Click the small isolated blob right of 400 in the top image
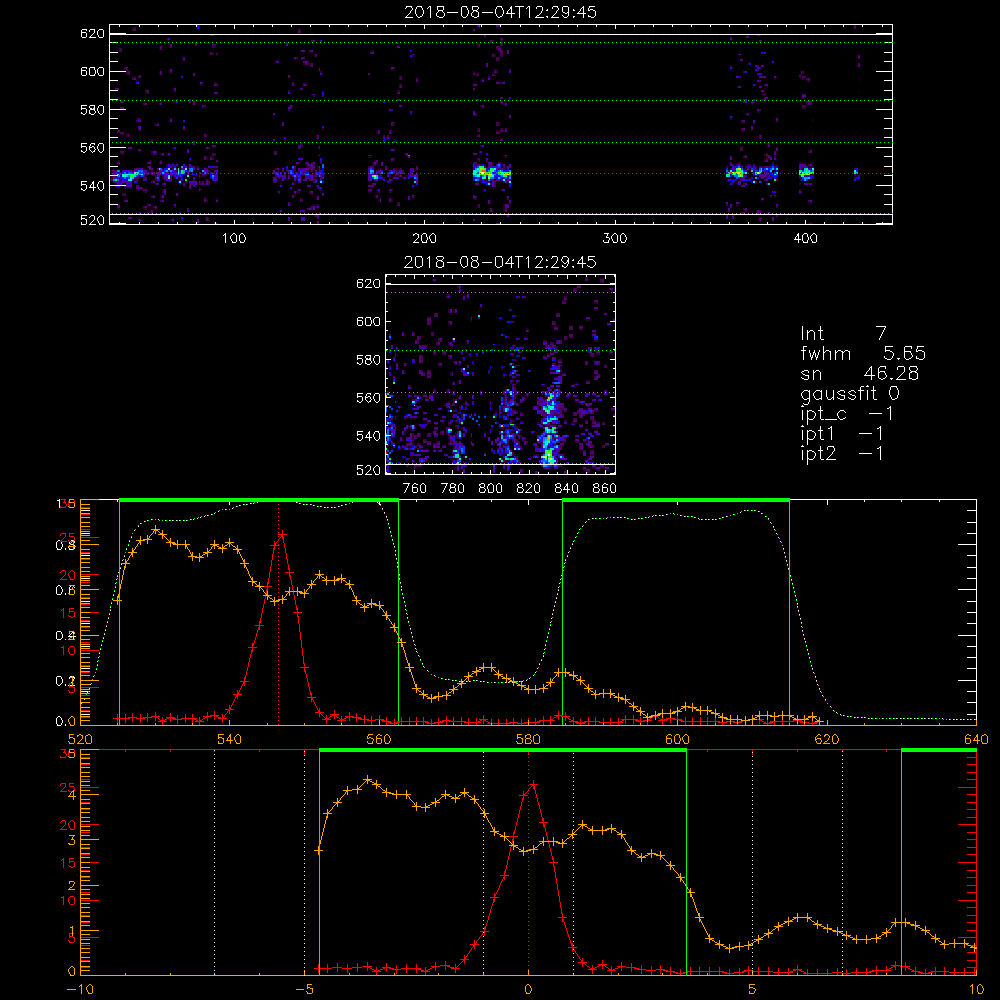Image resolution: width=1000 pixels, height=1000 pixels. pos(857,173)
